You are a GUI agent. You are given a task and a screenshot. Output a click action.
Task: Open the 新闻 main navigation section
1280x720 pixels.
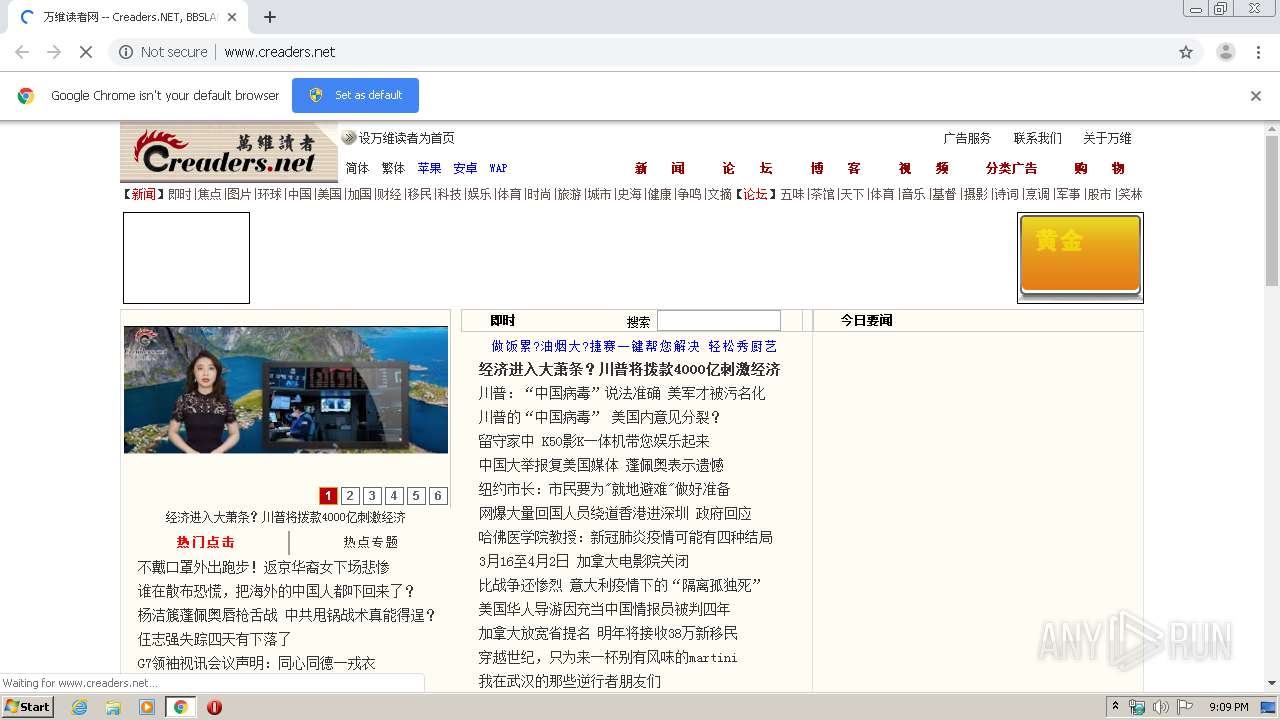point(659,168)
